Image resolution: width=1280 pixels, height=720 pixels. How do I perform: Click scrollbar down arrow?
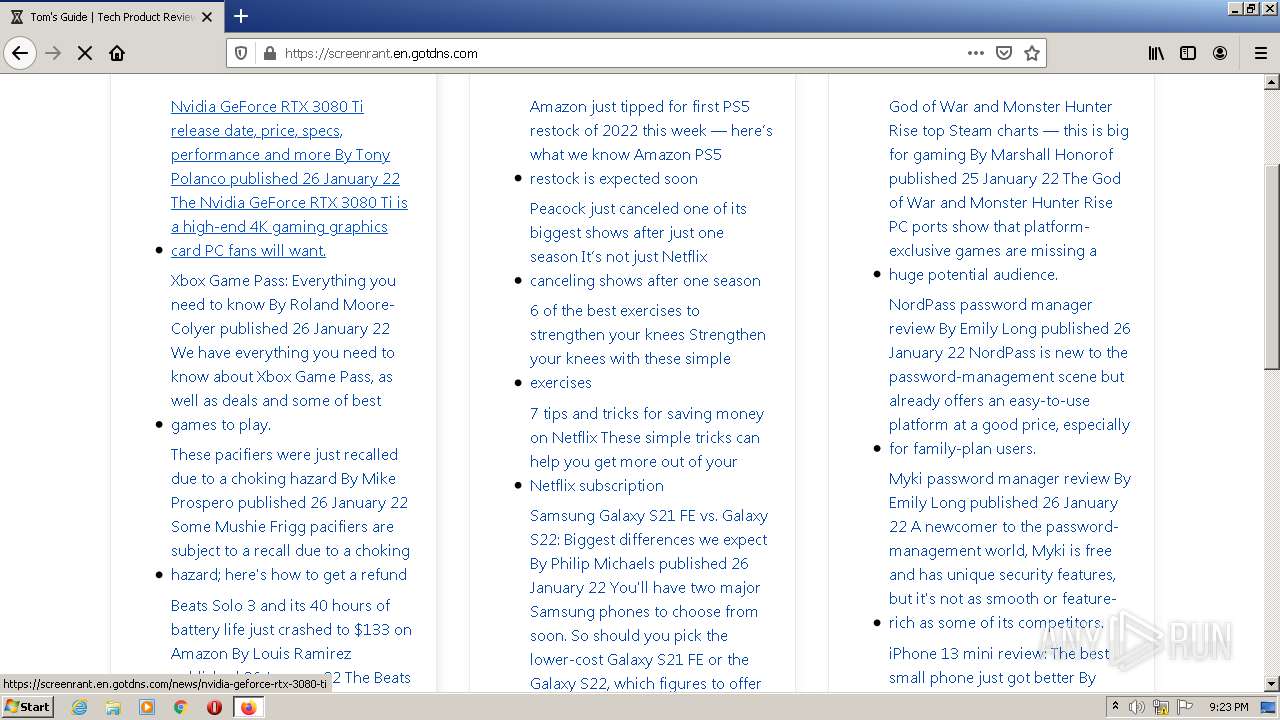(x=1272, y=683)
